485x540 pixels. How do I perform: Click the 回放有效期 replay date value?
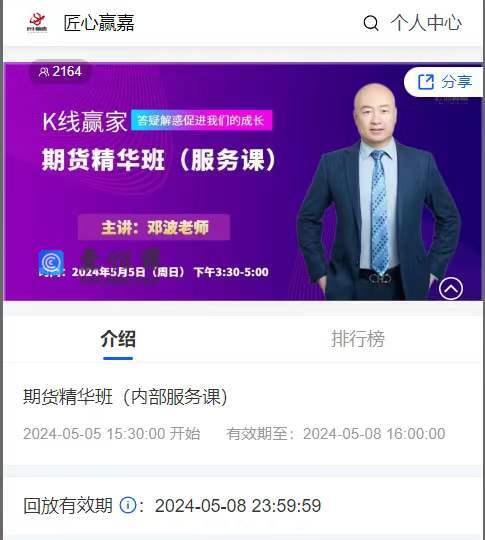click(x=238, y=506)
